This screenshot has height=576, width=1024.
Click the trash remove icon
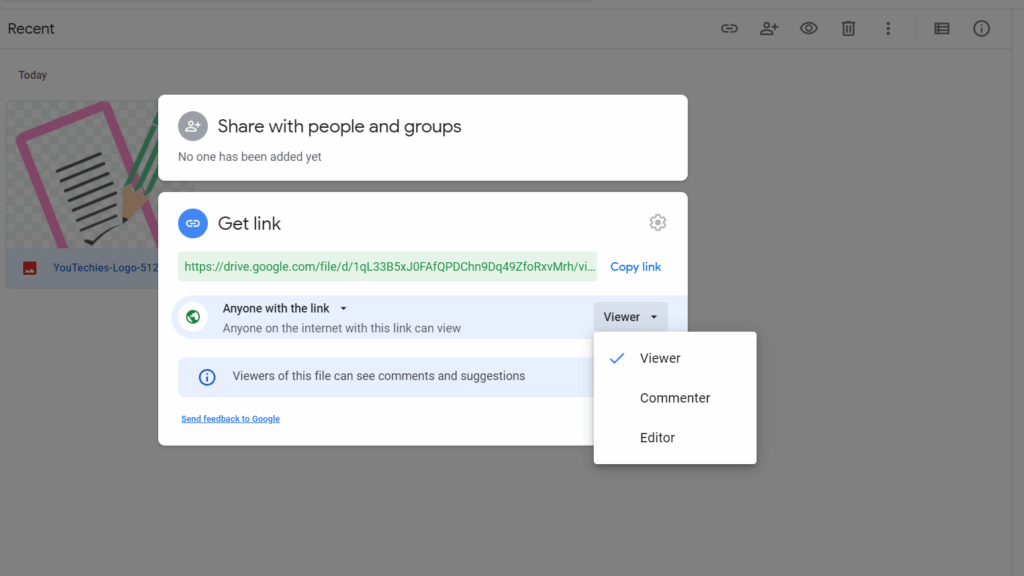tap(848, 29)
